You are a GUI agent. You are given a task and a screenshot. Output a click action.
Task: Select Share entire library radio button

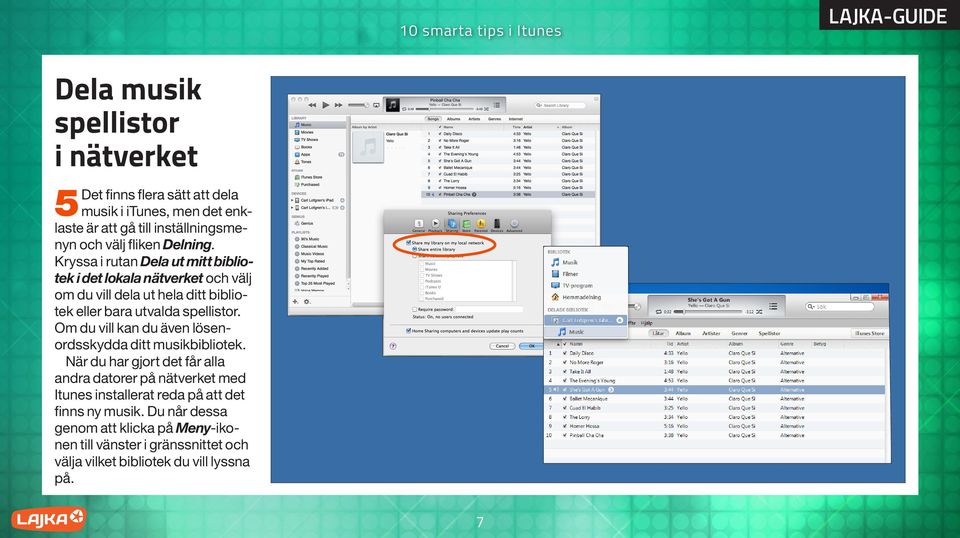tap(414, 250)
